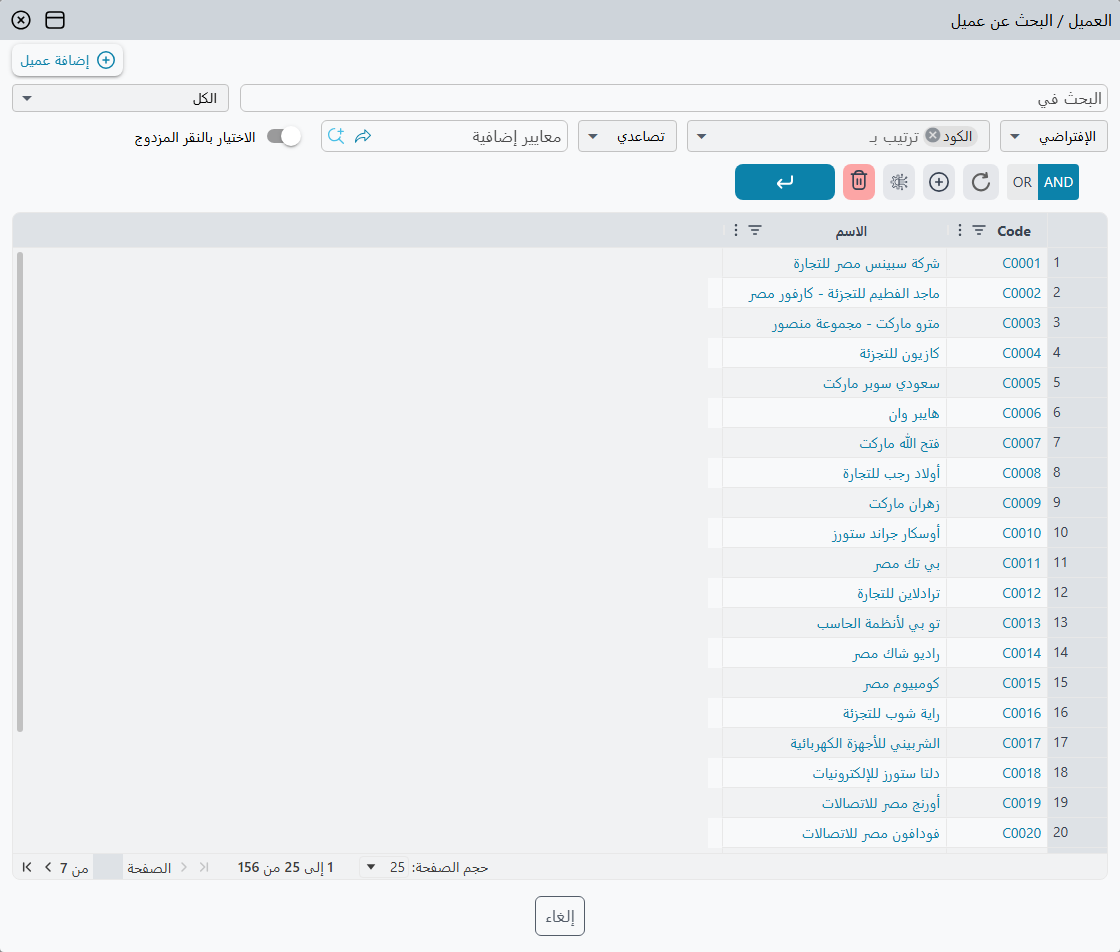Toggle الاختيار بالنقر المزدوج switch
Screen dimensions: 1120x952
click(284, 136)
